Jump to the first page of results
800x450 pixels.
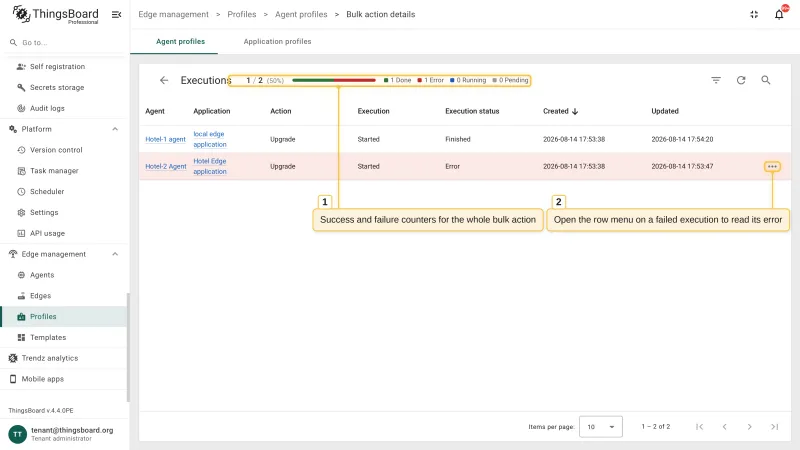699,427
